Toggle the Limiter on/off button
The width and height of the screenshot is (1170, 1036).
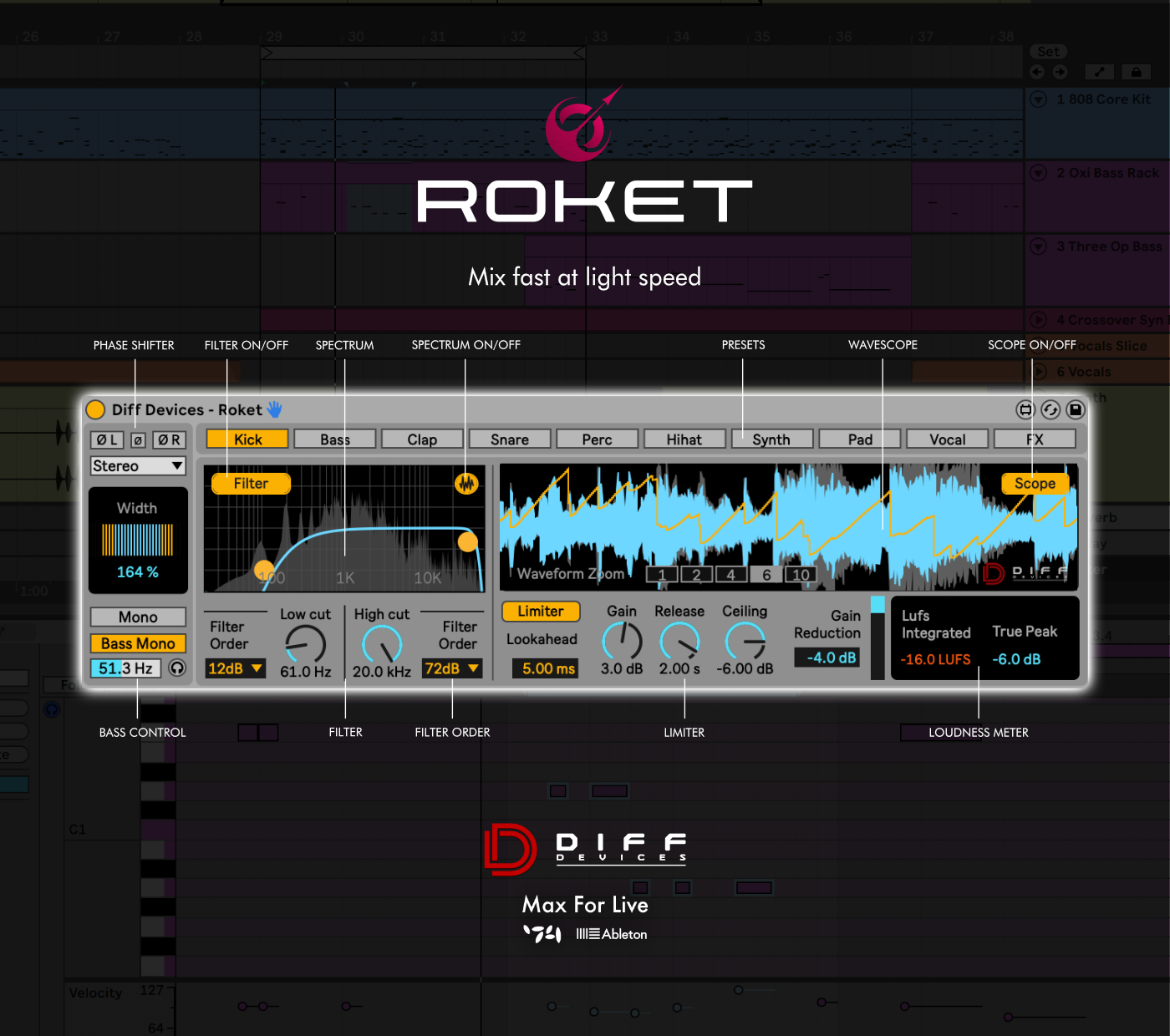[541, 612]
